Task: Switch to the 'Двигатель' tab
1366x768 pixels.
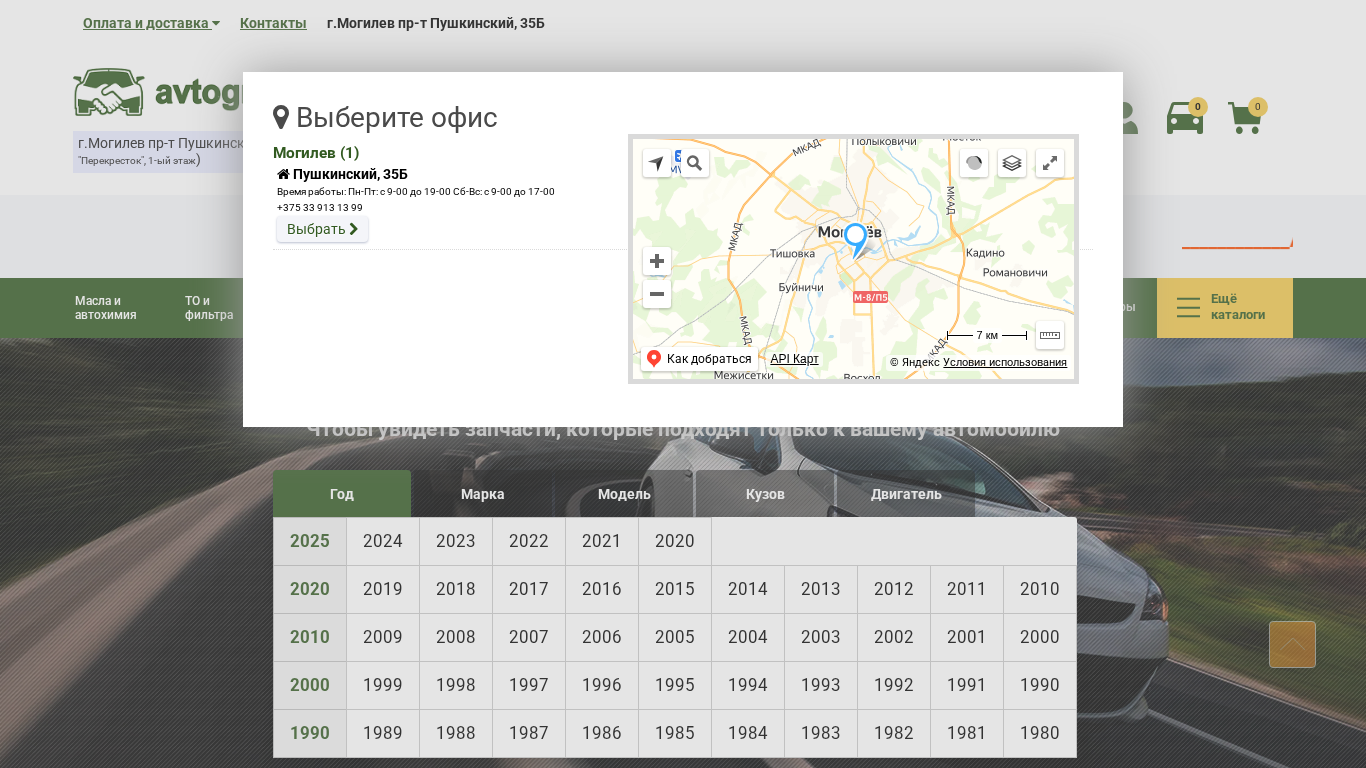Action: pos(905,494)
